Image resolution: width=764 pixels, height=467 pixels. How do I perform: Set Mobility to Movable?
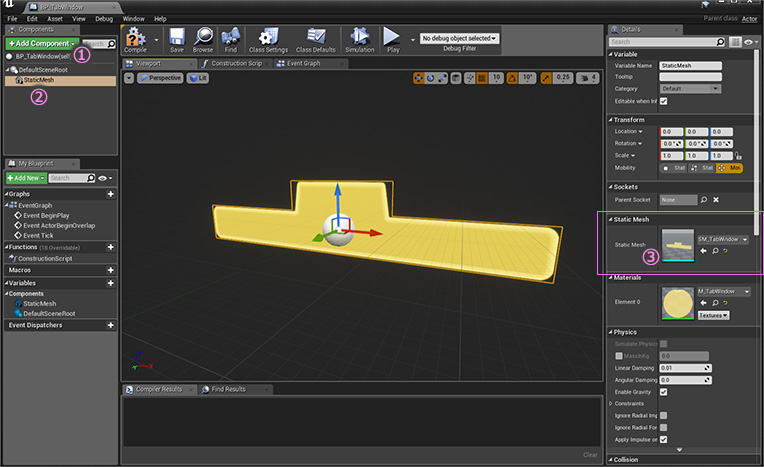tap(729, 168)
